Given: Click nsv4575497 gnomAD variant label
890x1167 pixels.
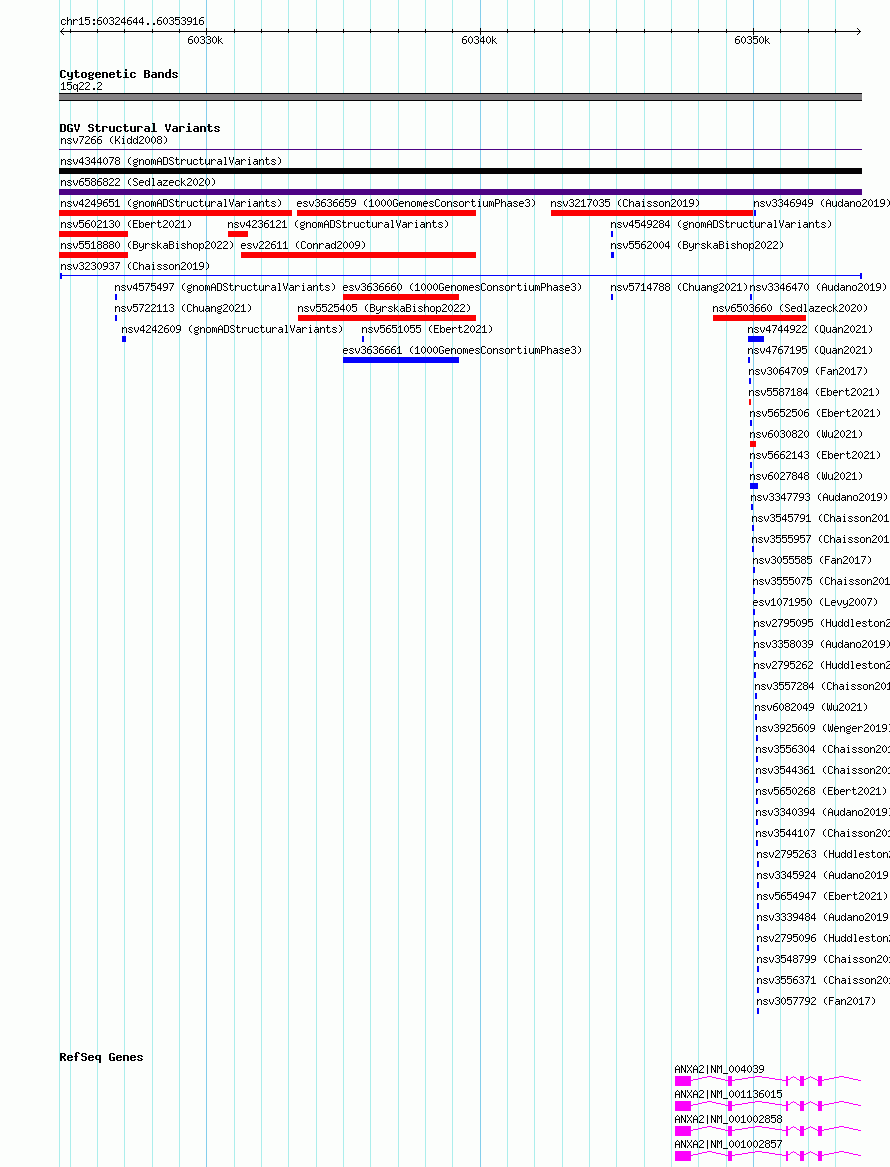Looking at the screenshot, I should click(225, 287).
